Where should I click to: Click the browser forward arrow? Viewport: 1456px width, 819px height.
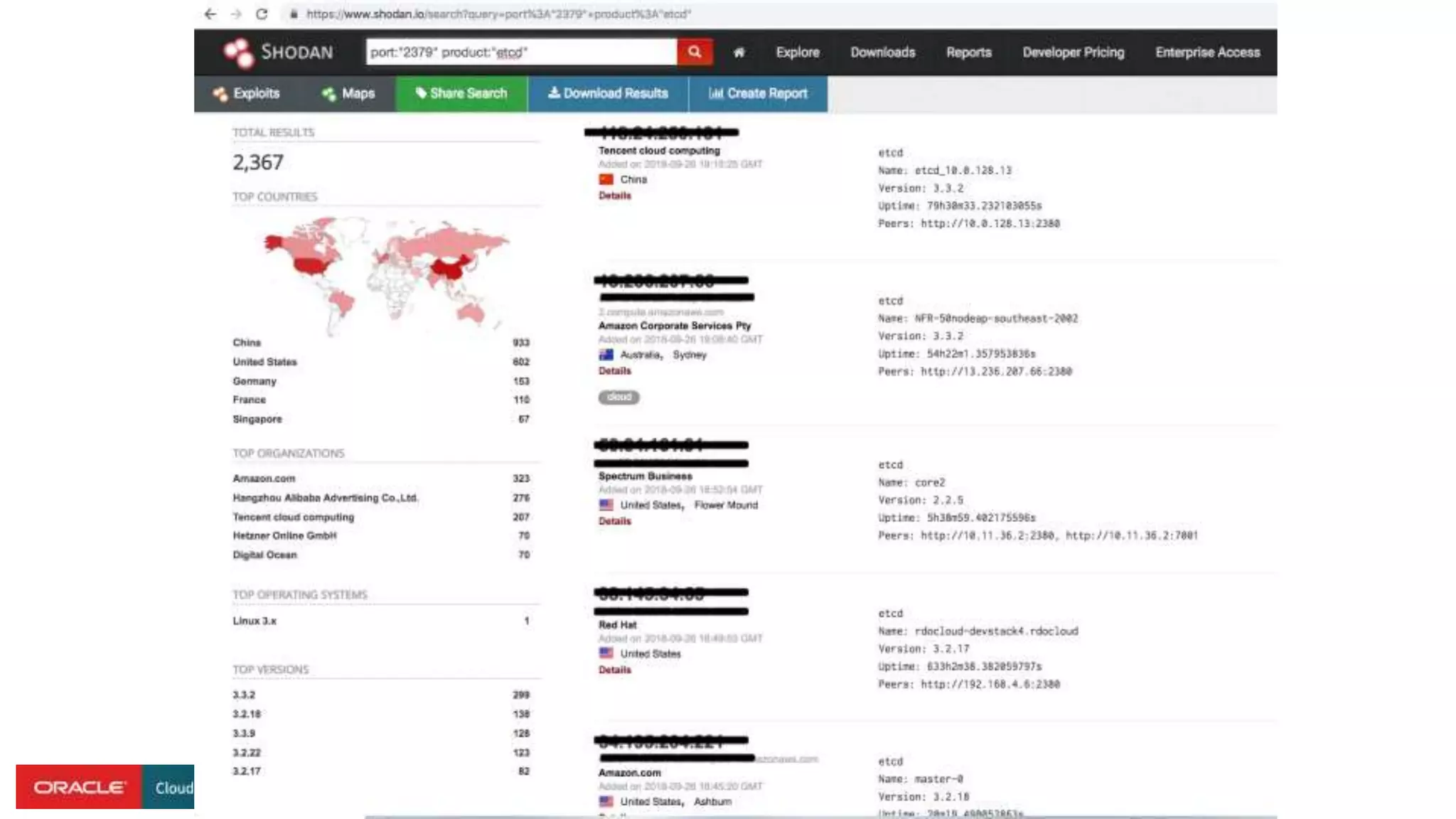point(236,14)
